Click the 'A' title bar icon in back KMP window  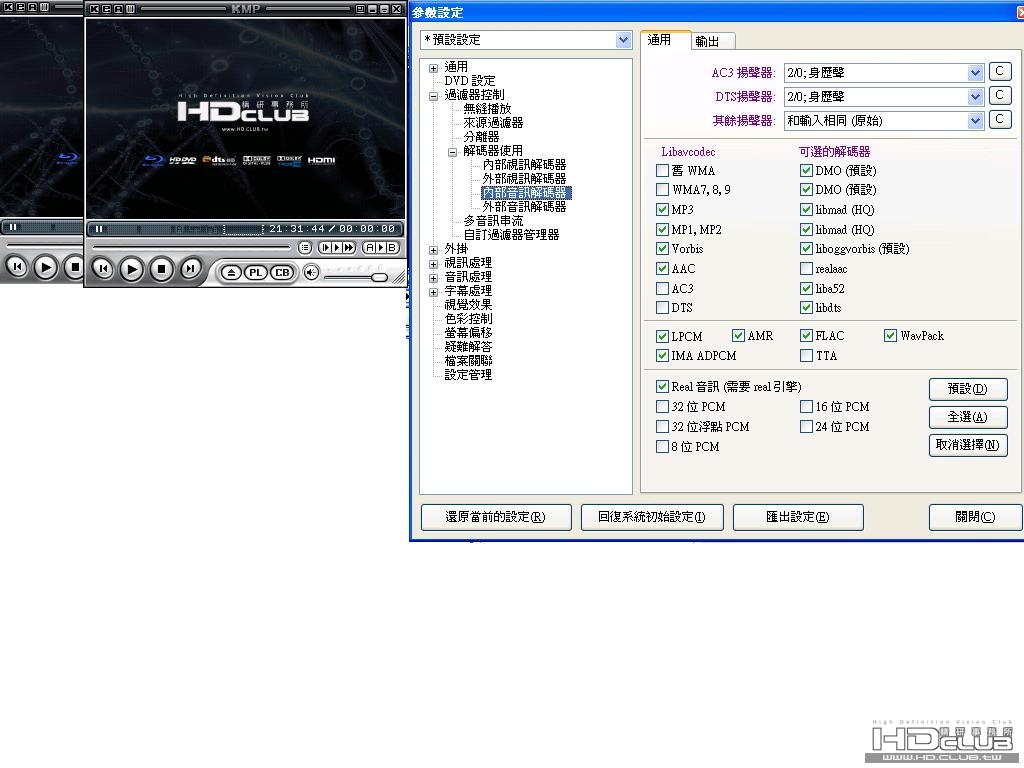[32, 7]
